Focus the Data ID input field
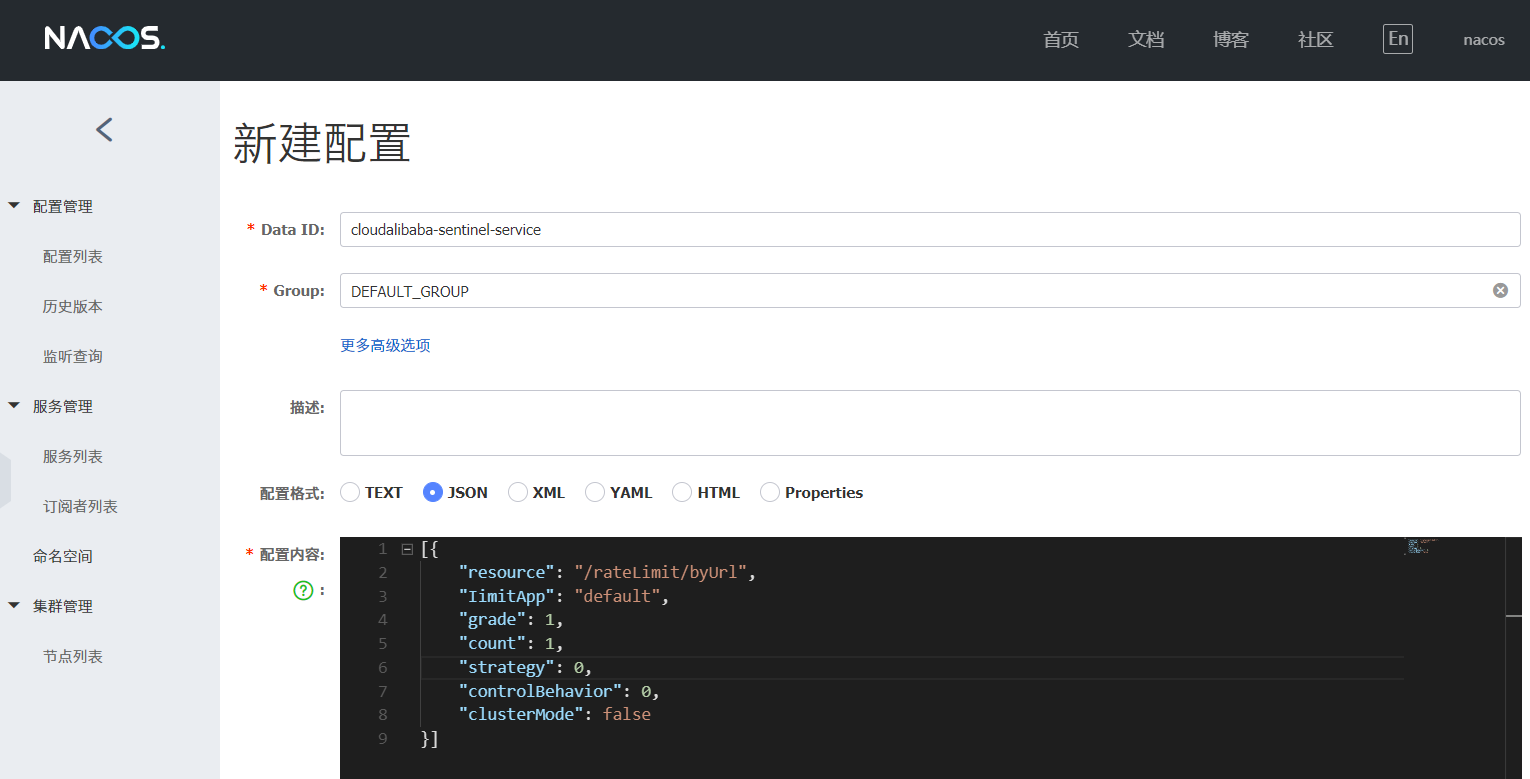This screenshot has width=1530, height=779. pyautogui.click(x=930, y=229)
